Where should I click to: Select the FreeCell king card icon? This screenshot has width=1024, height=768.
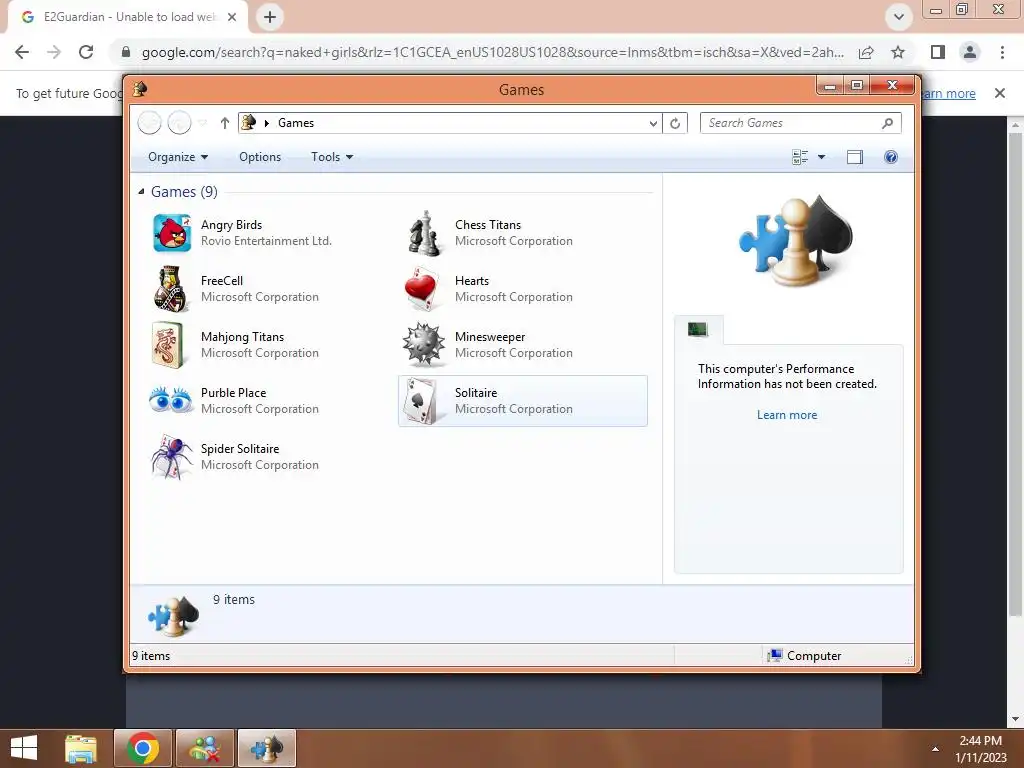[x=170, y=289]
